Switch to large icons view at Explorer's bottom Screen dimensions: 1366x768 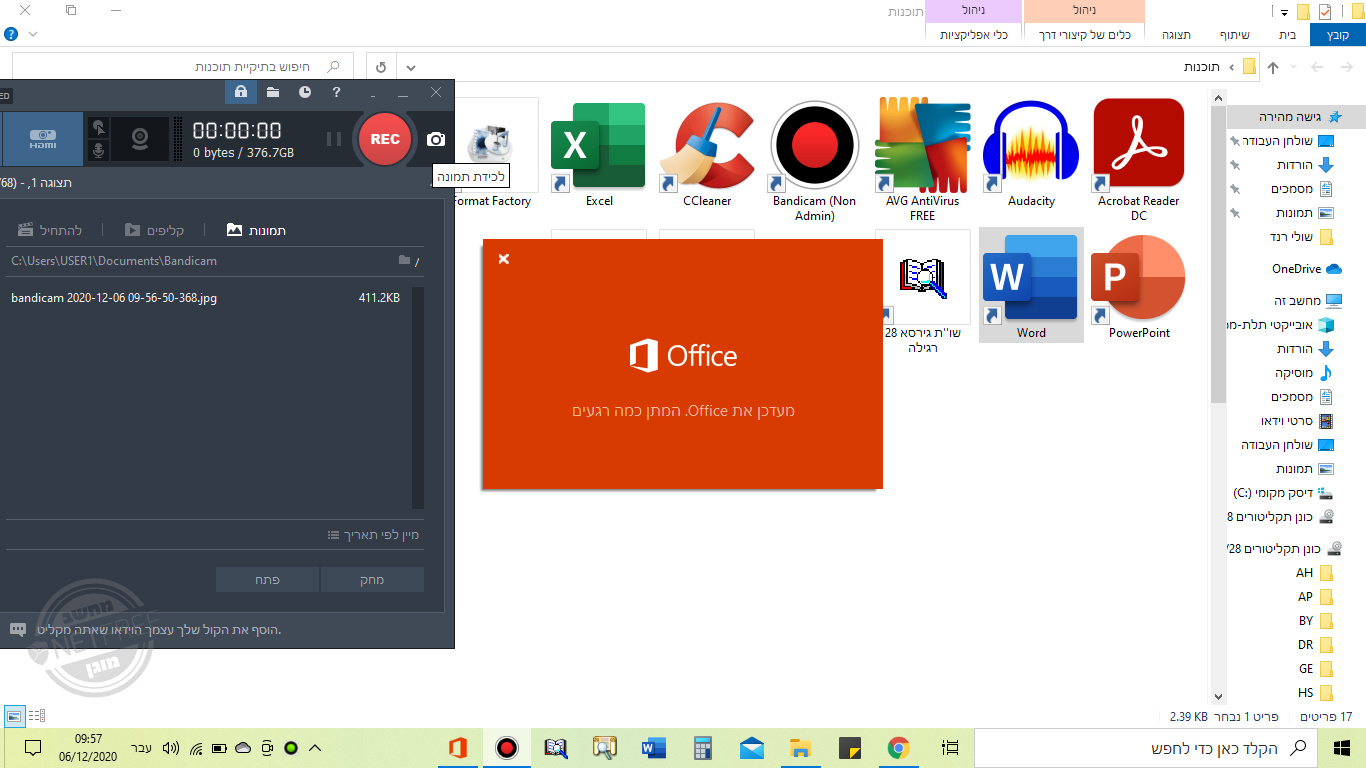point(14,716)
